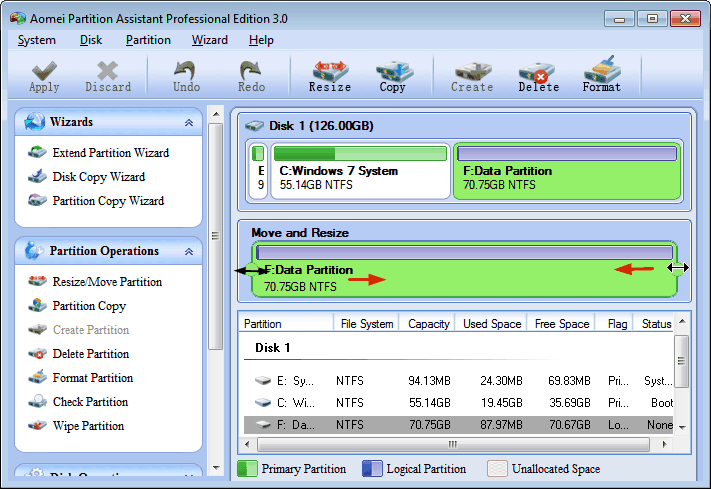Select the F:Data Partition block on Disk 1

(x=567, y=171)
